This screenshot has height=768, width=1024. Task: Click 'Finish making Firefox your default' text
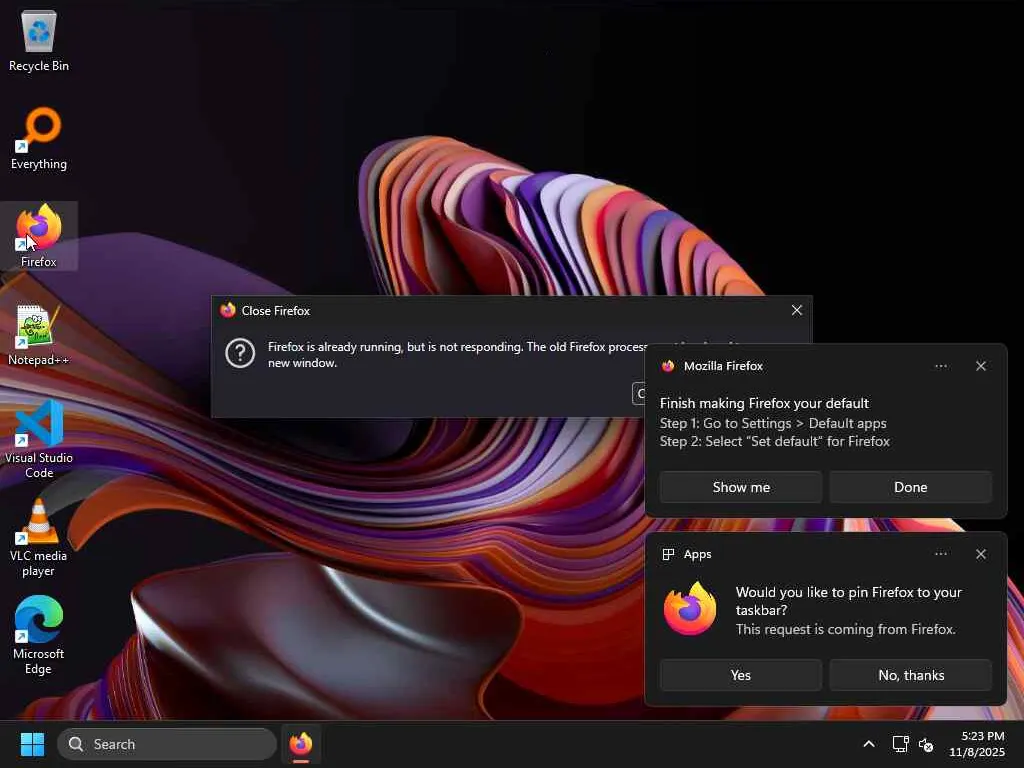pyautogui.click(x=764, y=403)
